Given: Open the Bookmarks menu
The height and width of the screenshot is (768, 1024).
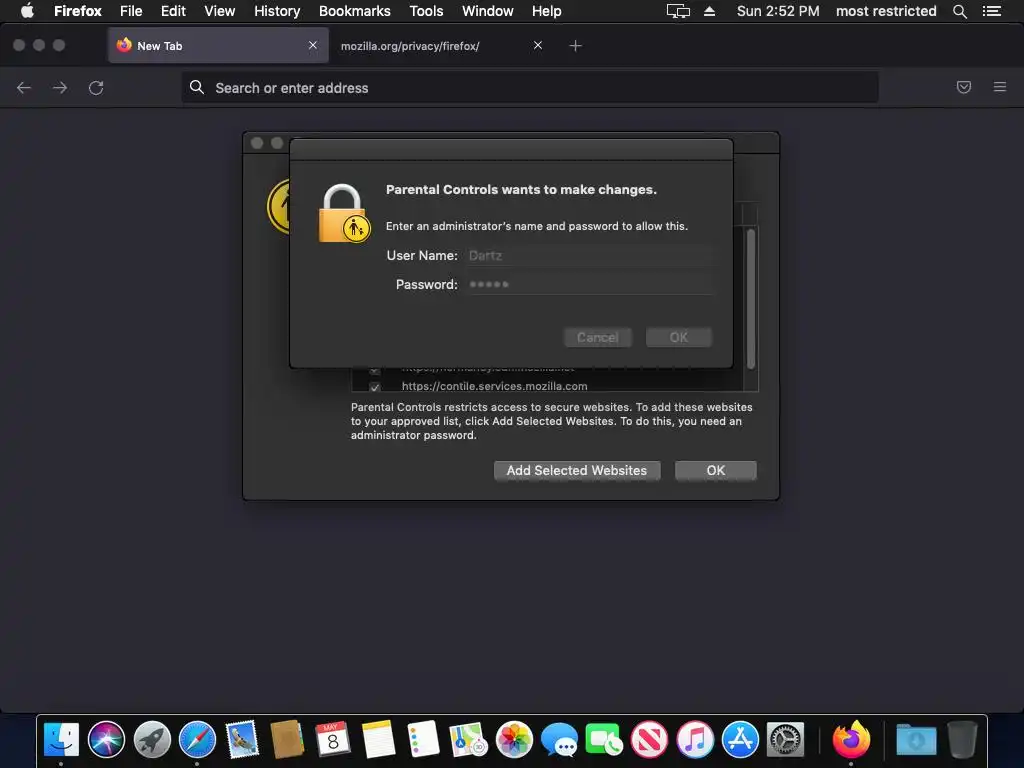Looking at the screenshot, I should coord(355,11).
